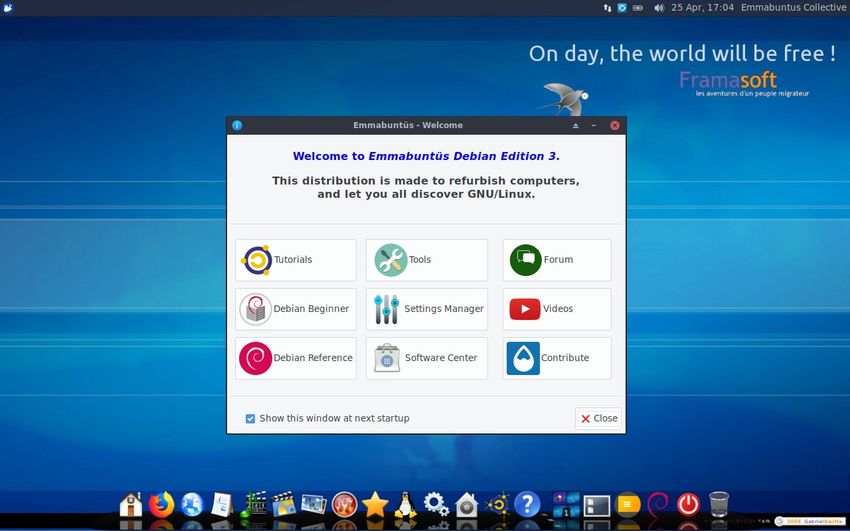This screenshot has height=531, width=850.
Task: Open the blue globe internet dock icon
Action: [192, 504]
